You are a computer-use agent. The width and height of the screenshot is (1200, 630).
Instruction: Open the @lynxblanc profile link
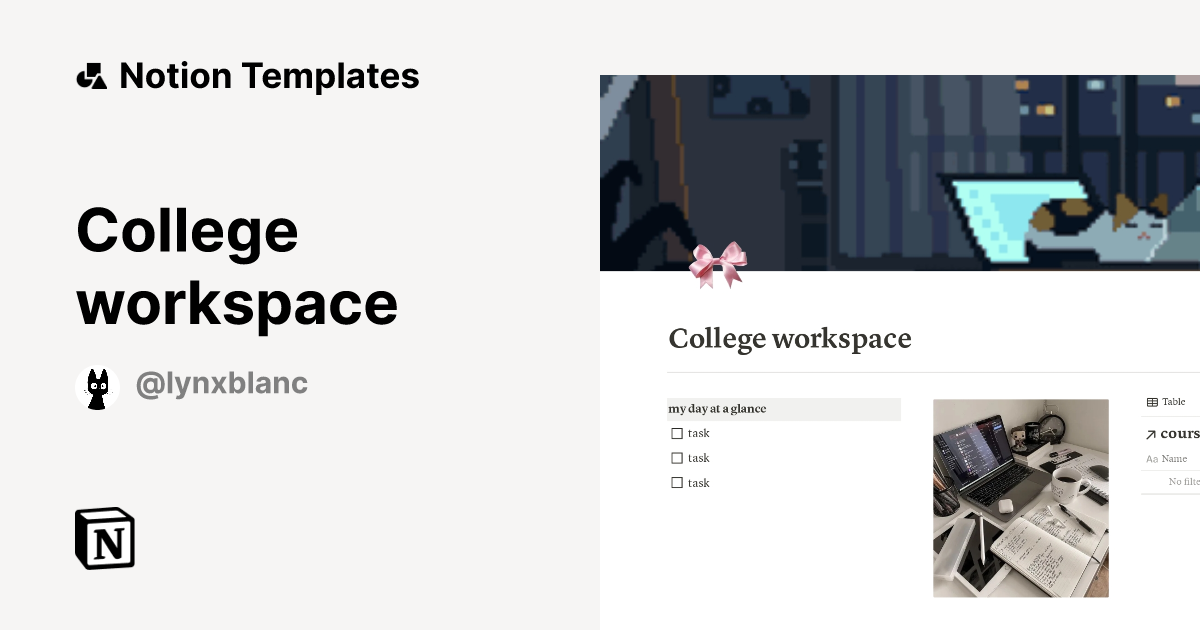[x=222, y=383]
